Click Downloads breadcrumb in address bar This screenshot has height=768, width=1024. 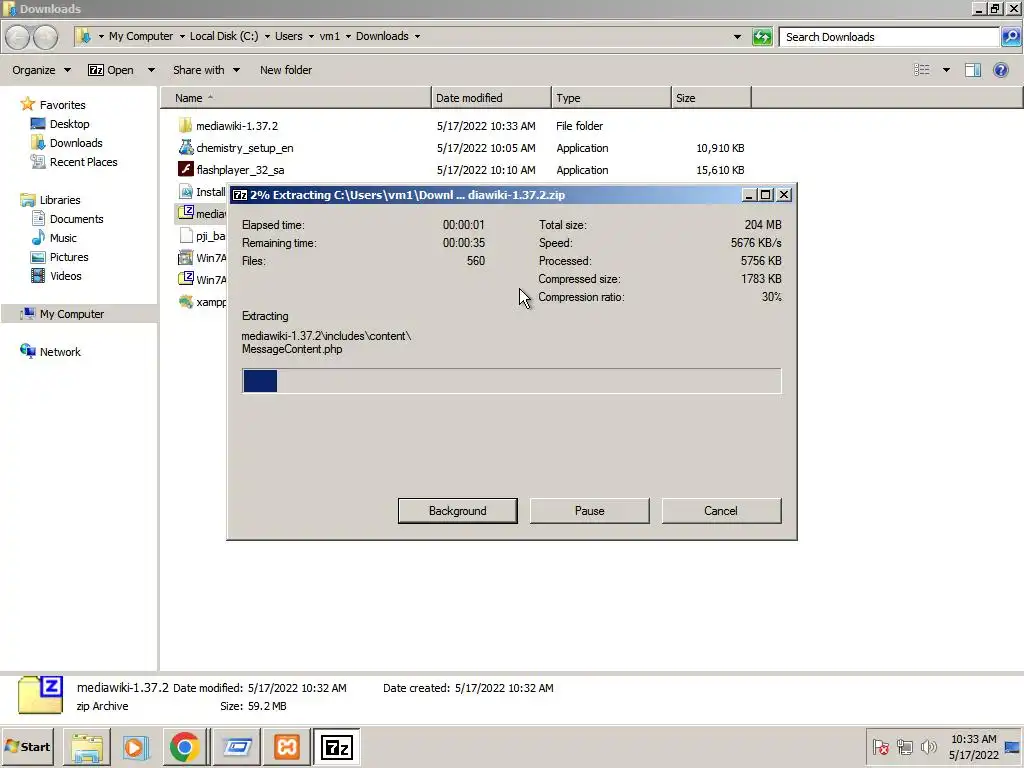pyautogui.click(x=382, y=36)
